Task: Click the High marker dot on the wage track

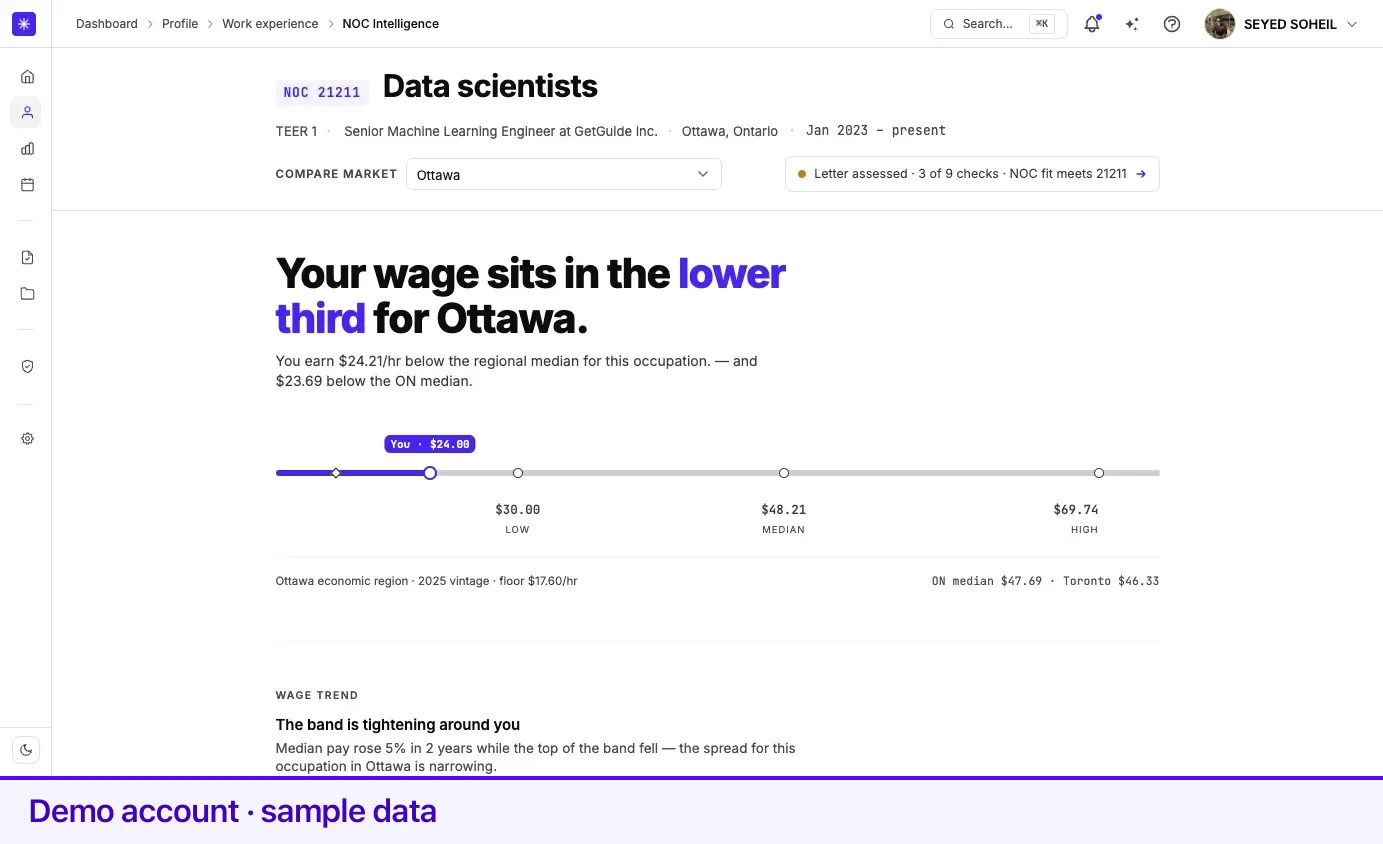Action: tap(1099, 473)
